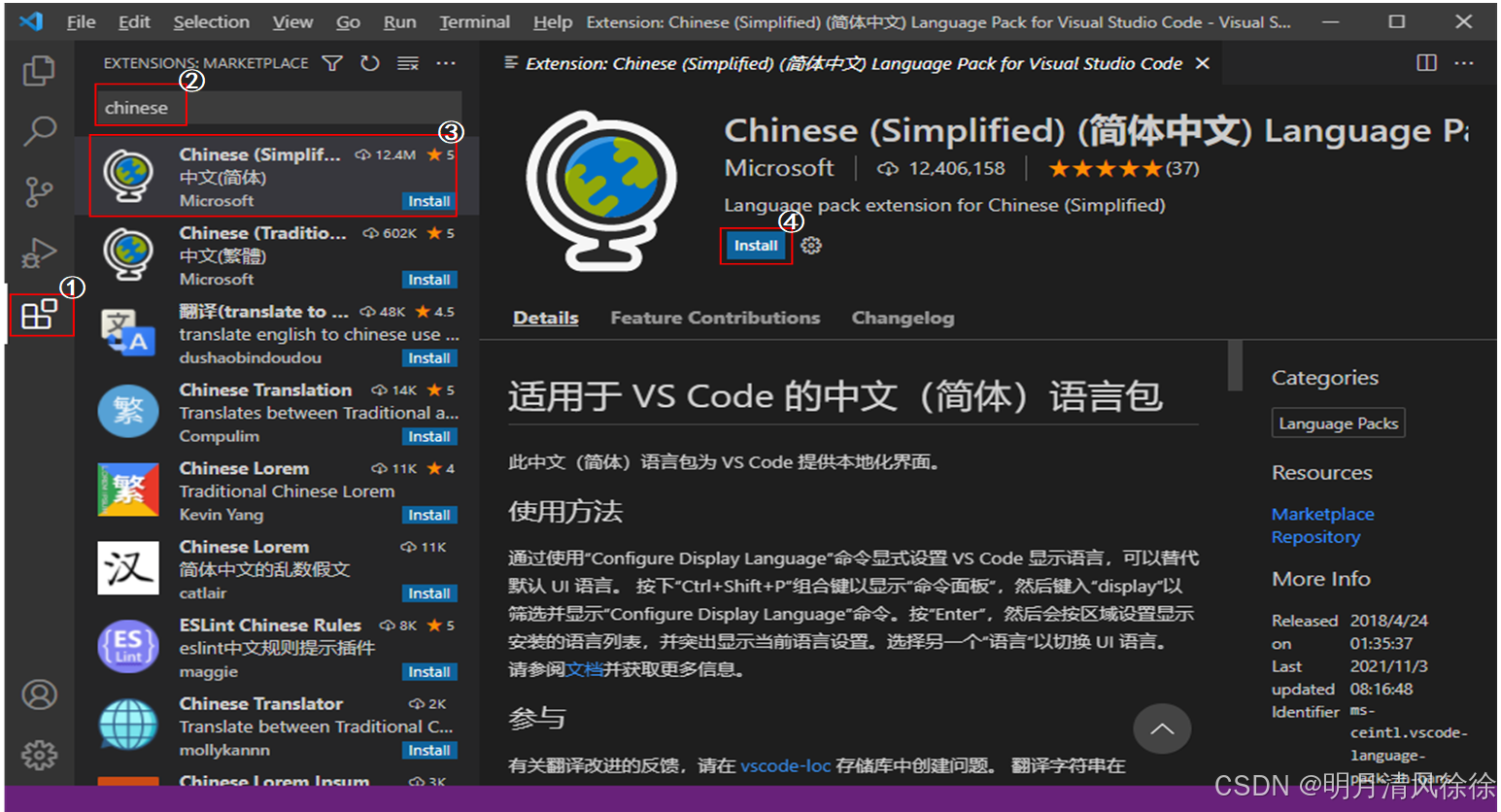Open the View menu
1501x812 pixels.
tap(292, 21)
